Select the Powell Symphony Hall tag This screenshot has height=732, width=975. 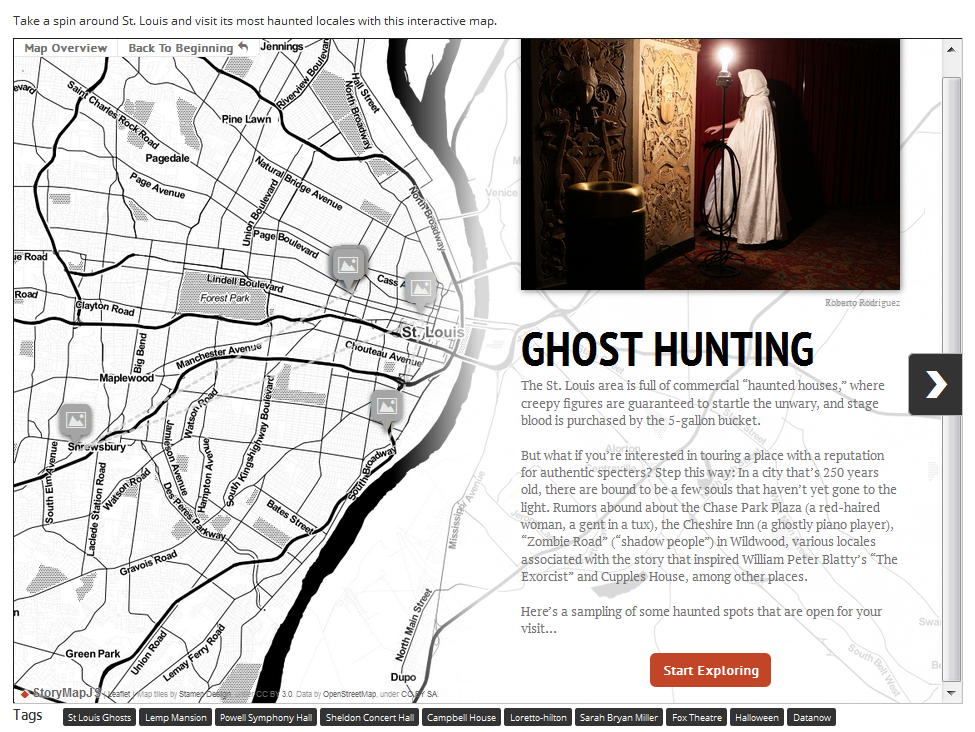(x=266, y=717)
